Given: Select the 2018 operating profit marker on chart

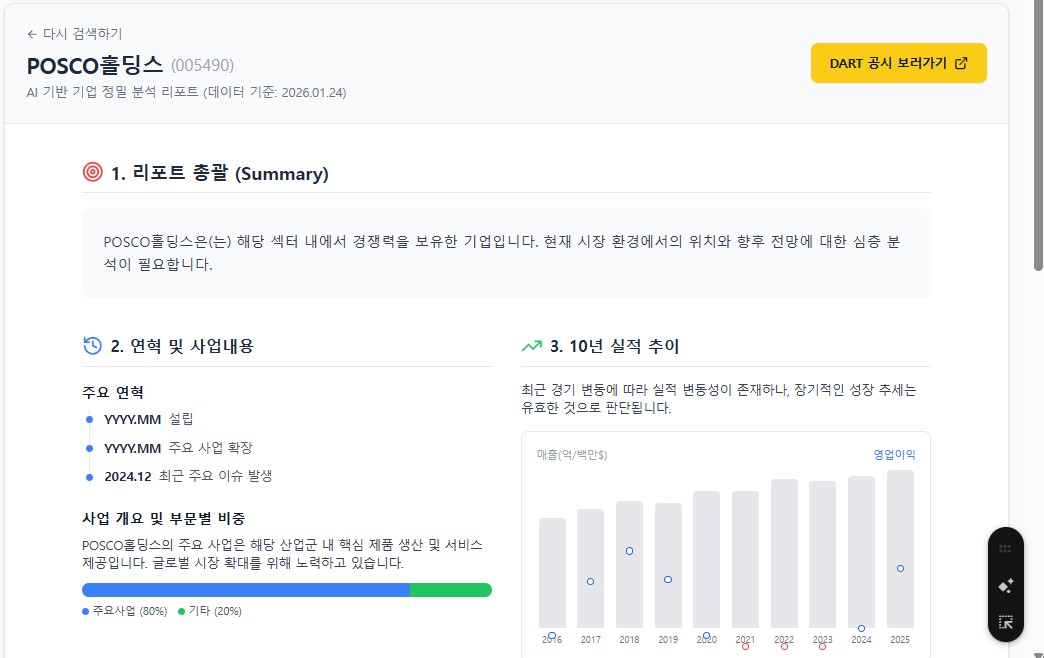Looking at the screenshot, I should point(629,551).
